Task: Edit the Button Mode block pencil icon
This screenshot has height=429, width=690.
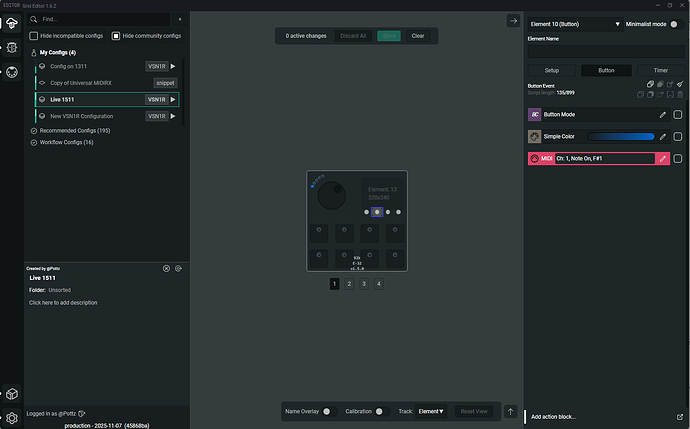Action: [x=662, y=115]
